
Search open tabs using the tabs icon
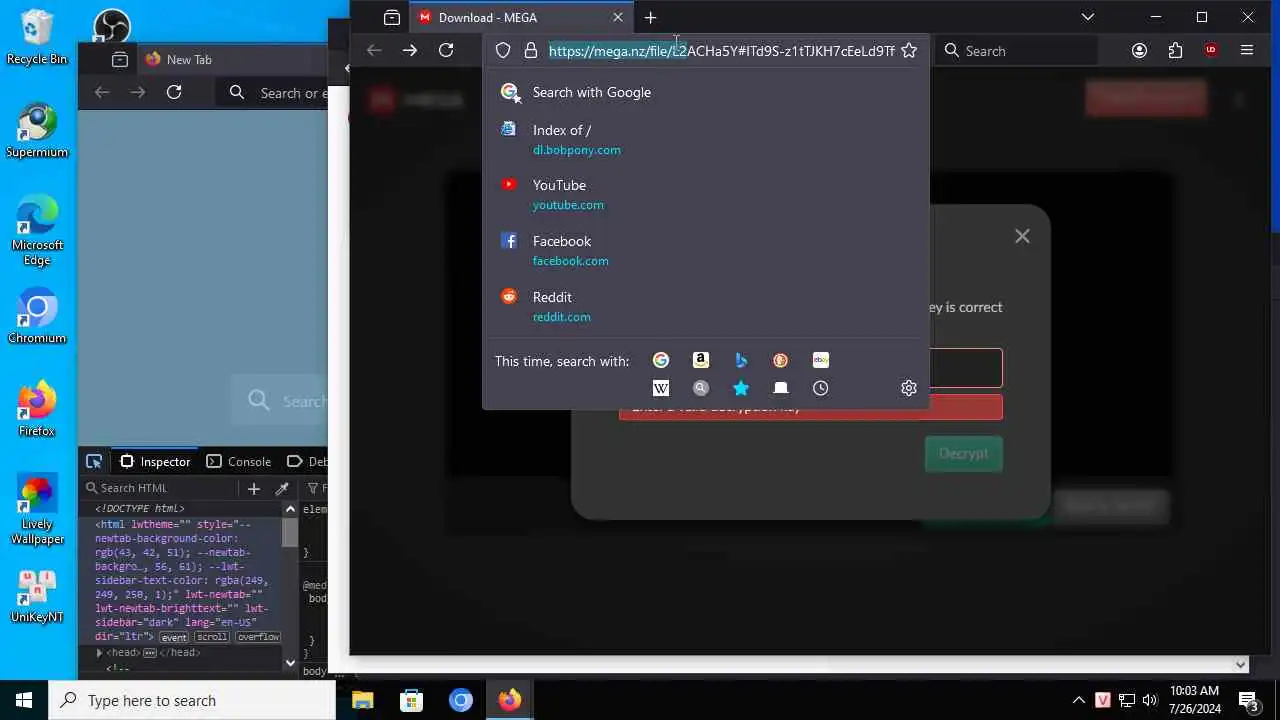click(781, 388)
